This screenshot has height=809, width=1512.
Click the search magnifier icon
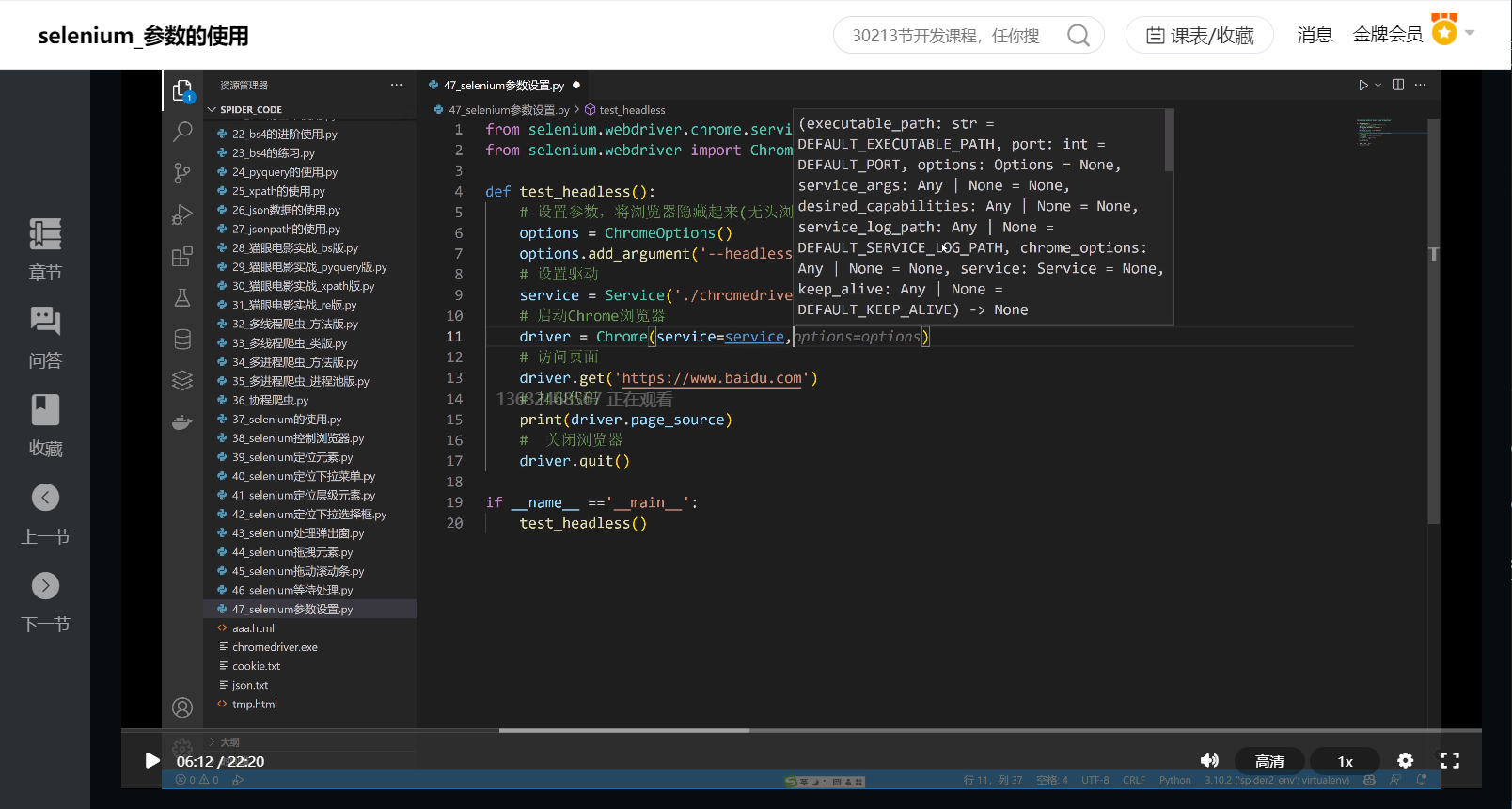click(1079, 36)
